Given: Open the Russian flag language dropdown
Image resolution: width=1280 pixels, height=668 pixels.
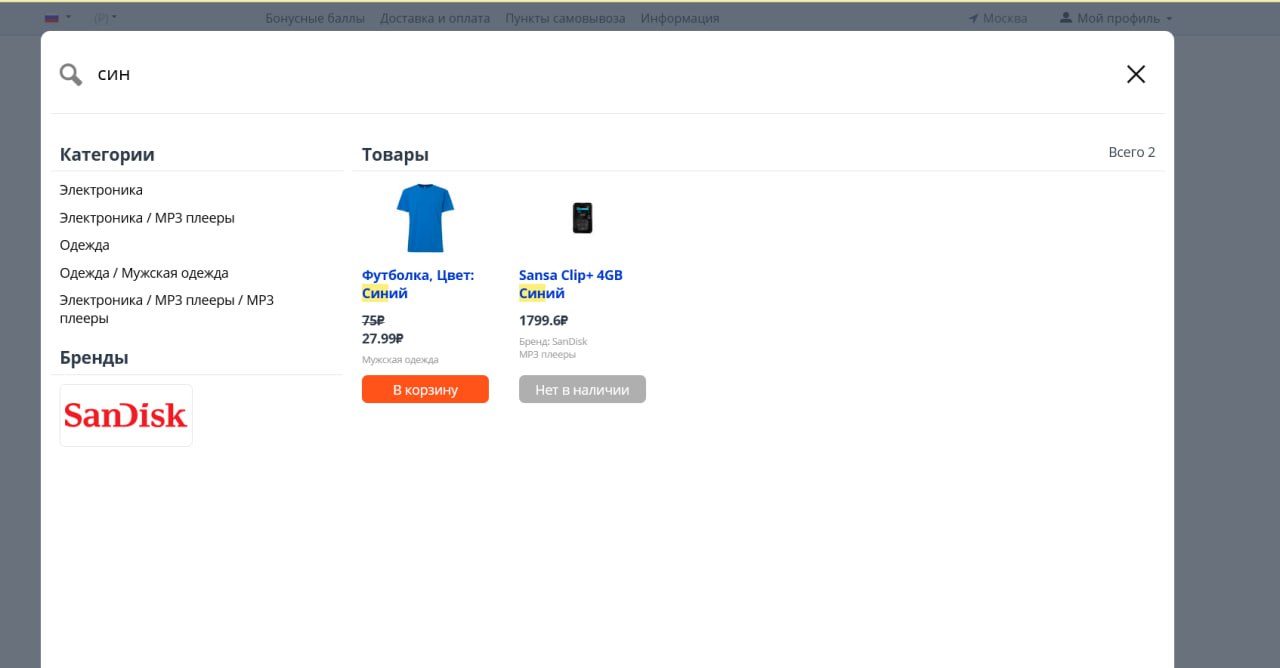Looking at the screenshot, I should click(x=58, y=18).
